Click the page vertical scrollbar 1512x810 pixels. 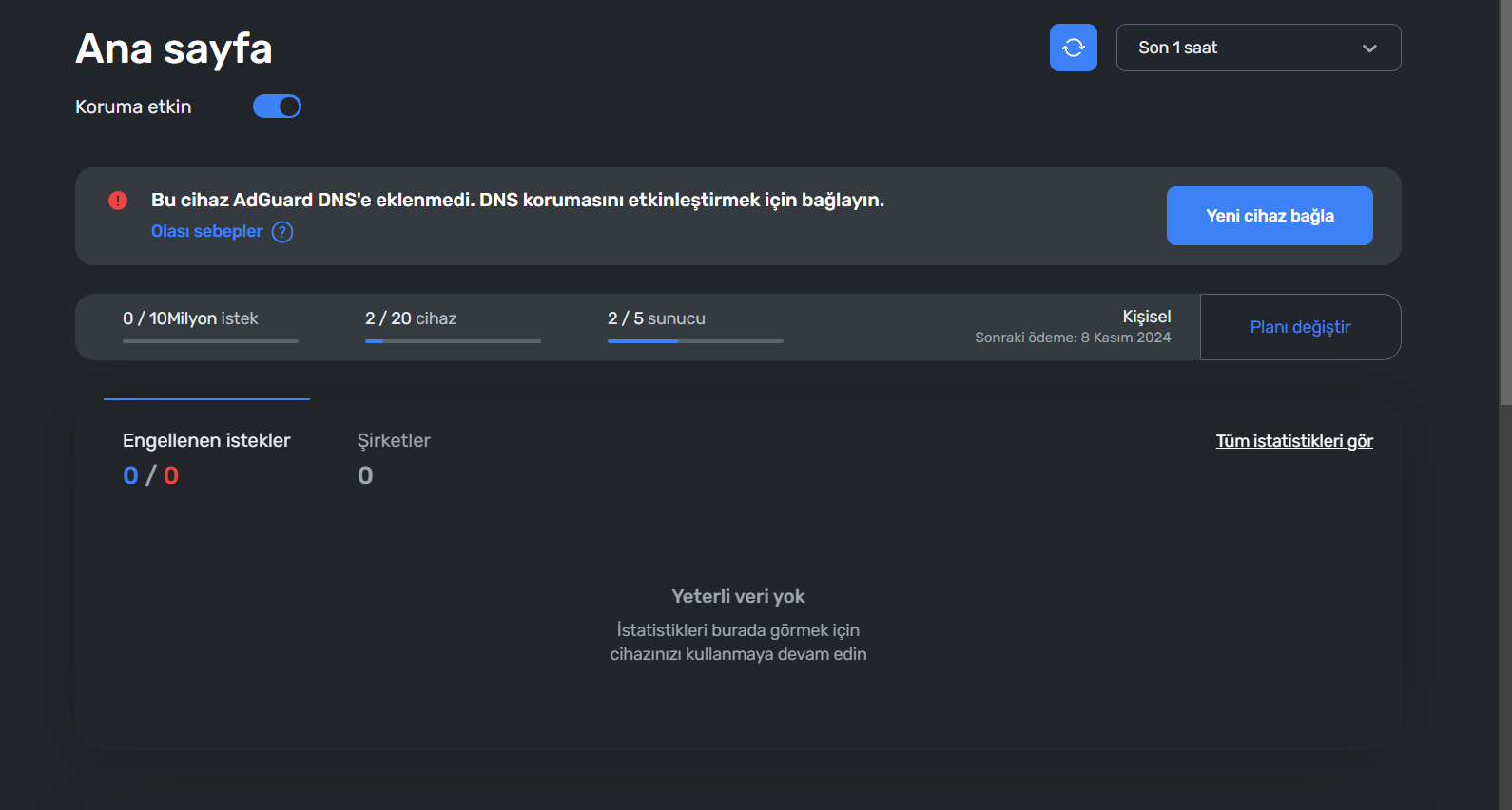[x=1505, y=202]
